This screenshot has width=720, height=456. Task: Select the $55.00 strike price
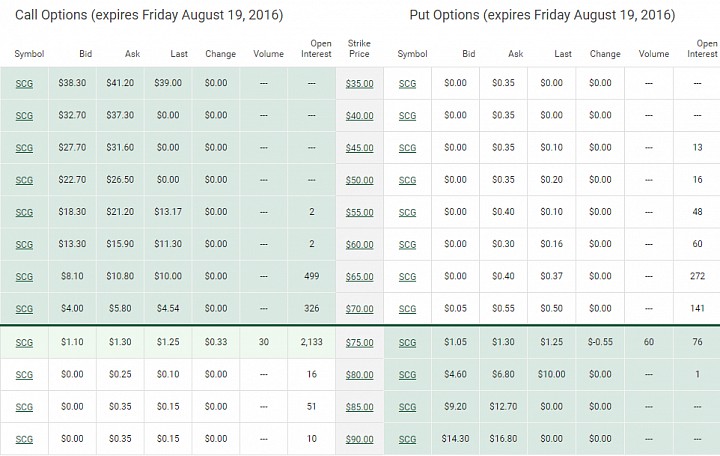click(x=360, y=212)
